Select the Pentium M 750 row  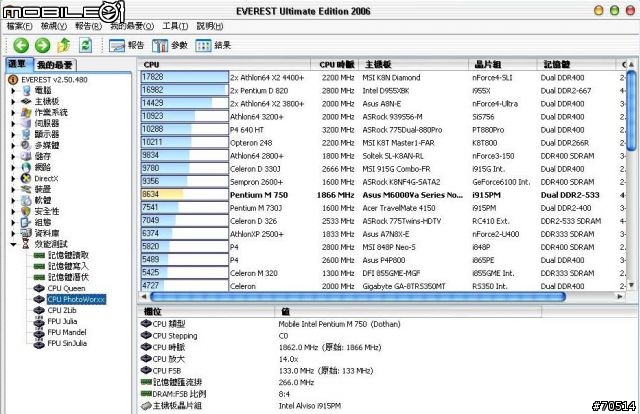[x=382, y=195]
